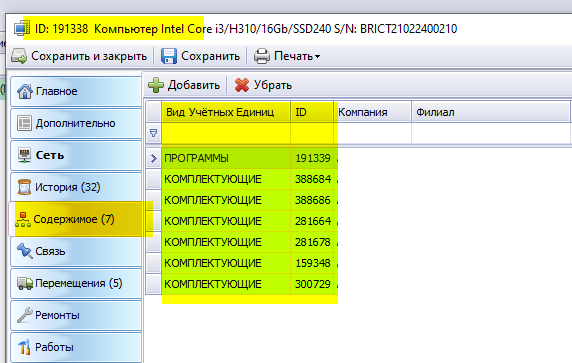Click the printer icon
This screenshot has width=572, height=363.
pyautogui.click(x=262, y=56)
